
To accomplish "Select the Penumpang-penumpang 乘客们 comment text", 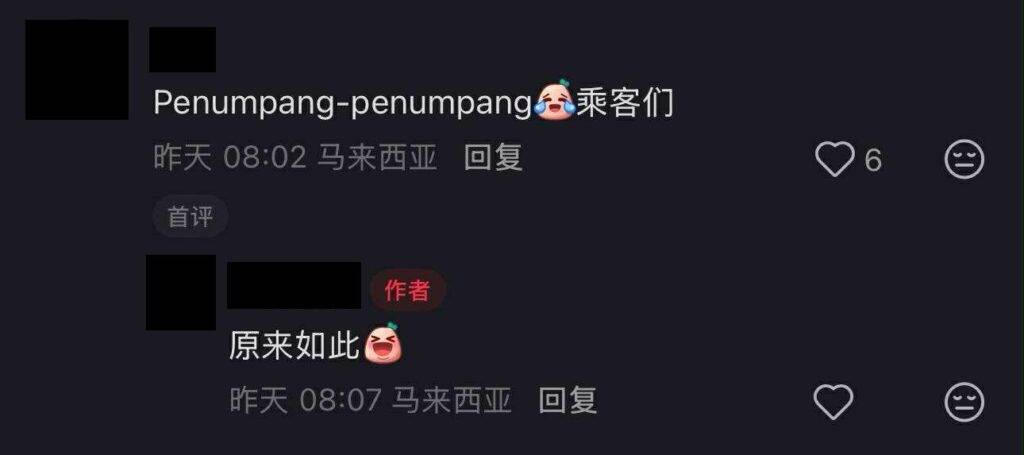I will (x=413, y=102).
